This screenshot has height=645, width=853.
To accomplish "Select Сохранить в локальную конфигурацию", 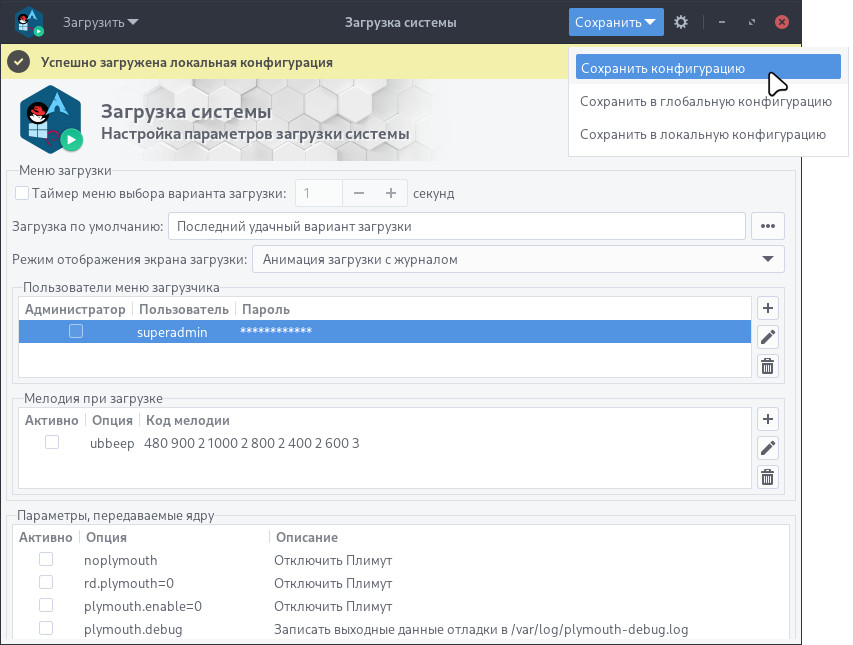I will click(703, 134).
